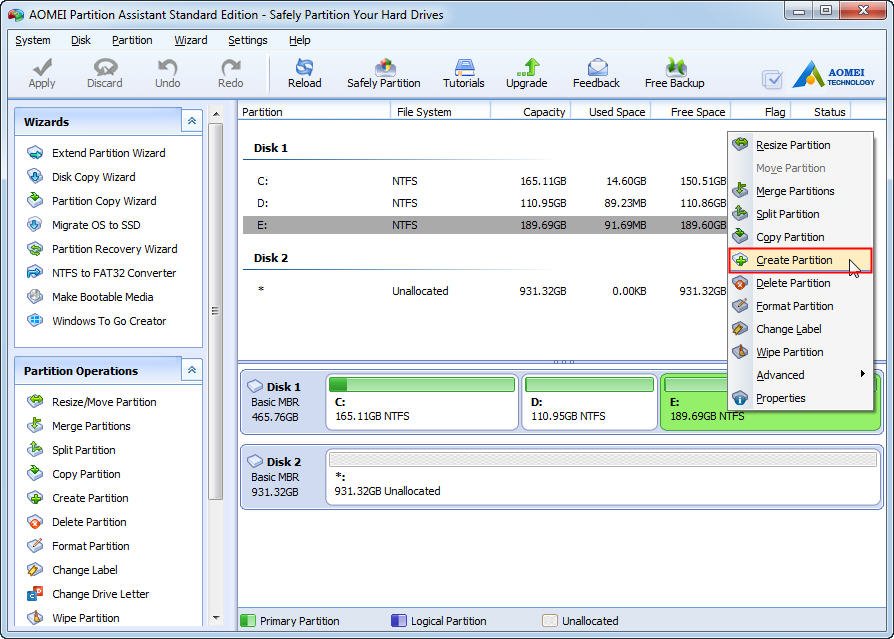Open the System menu
894x639 pixels.
32,40
